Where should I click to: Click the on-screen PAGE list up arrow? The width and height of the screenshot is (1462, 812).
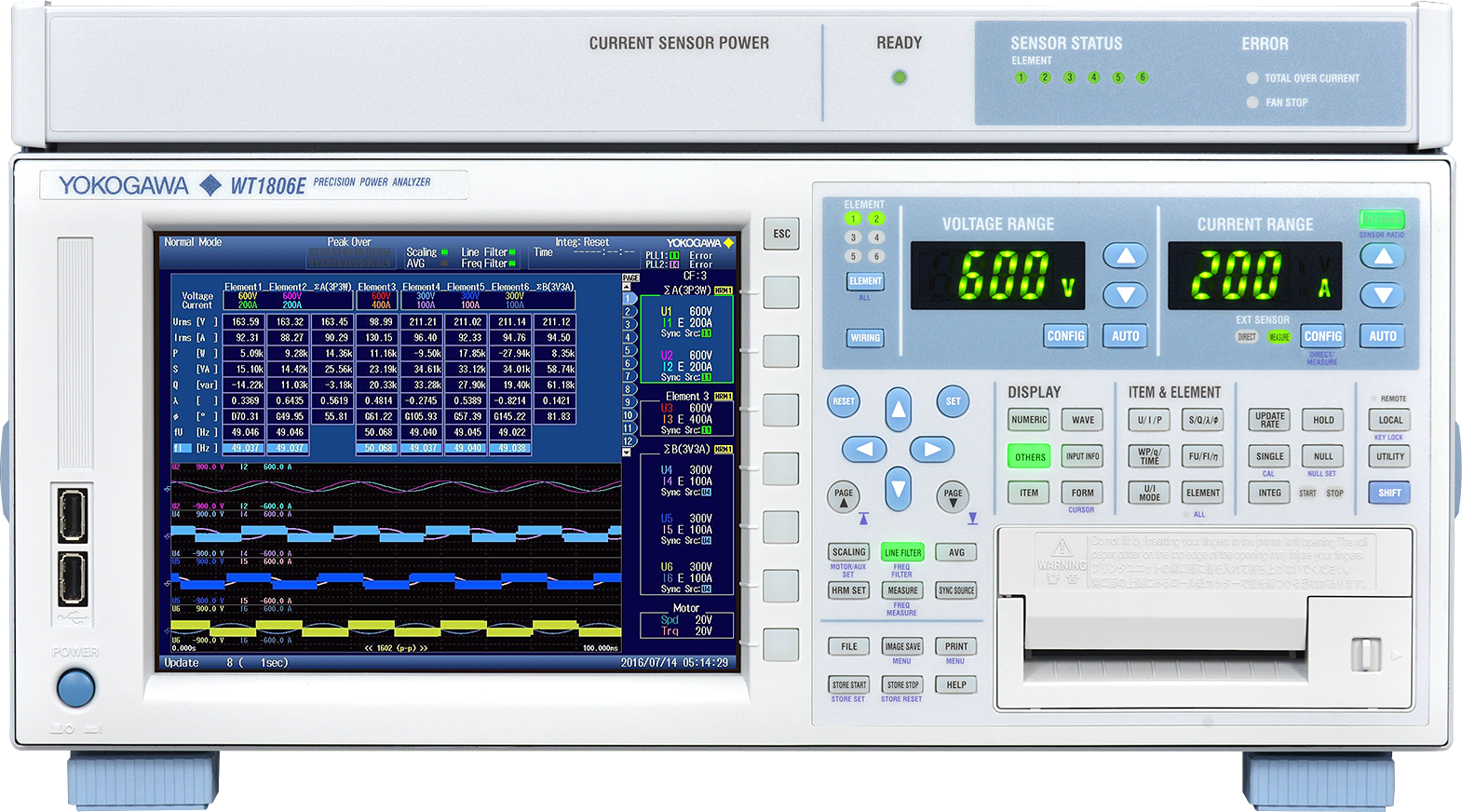pos(627,287)
